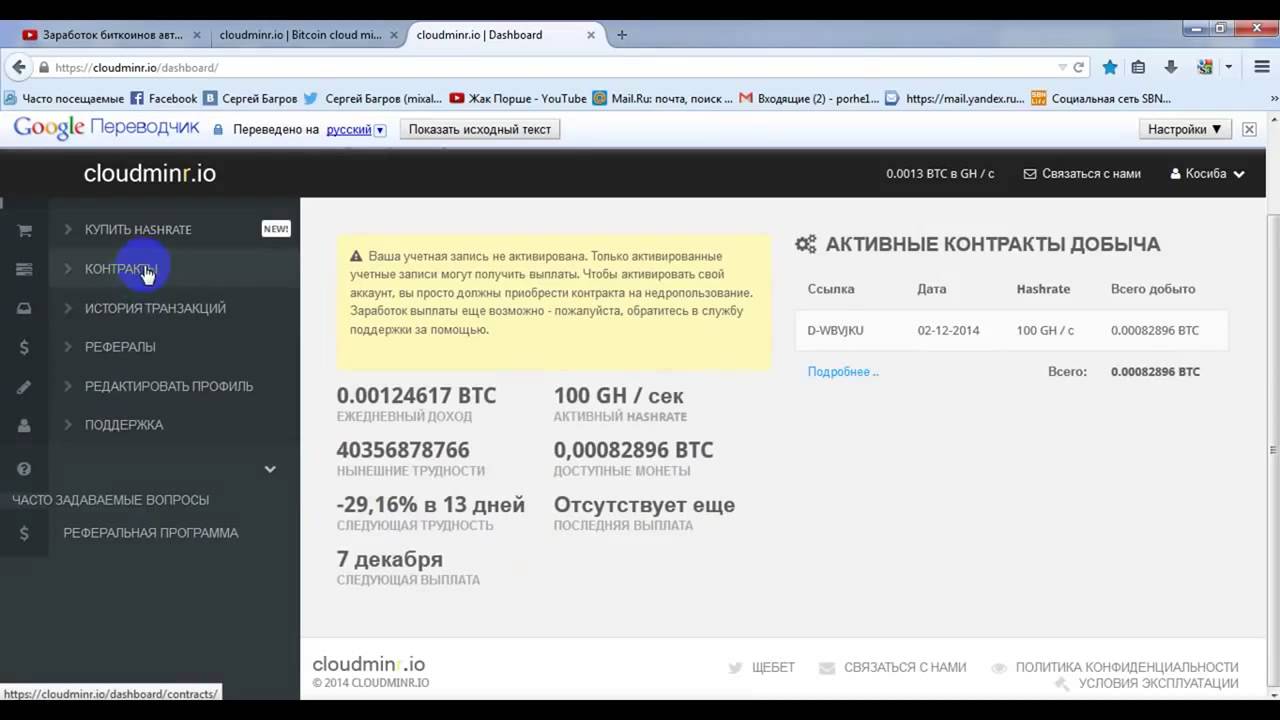Select the D-WBVJKU contract reference
This screenshot has height=720, width=1280.
pyautogui.click(x=835, y=330)
